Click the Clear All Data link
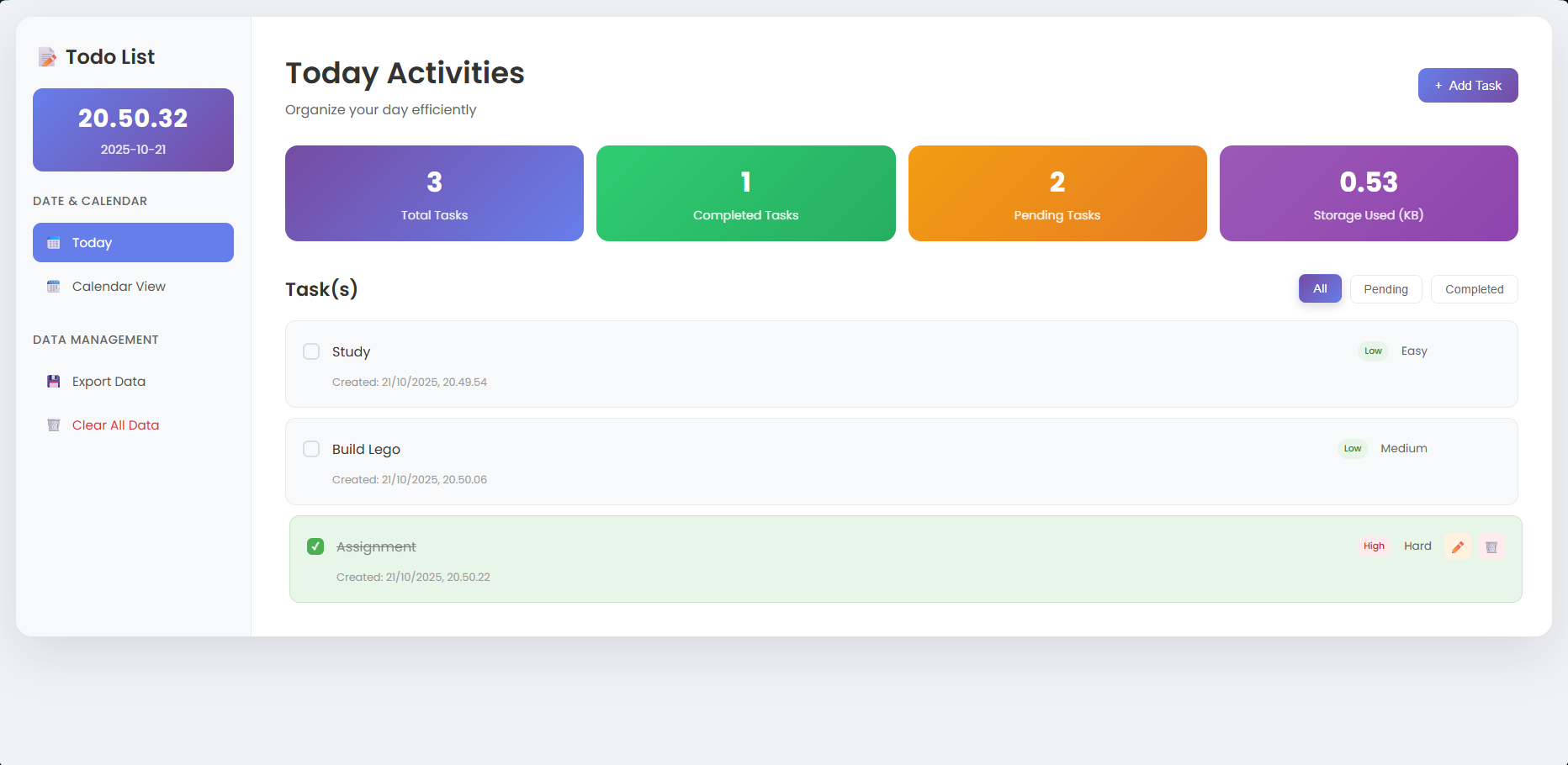1568x765 pixels. [x=115, y=425]
